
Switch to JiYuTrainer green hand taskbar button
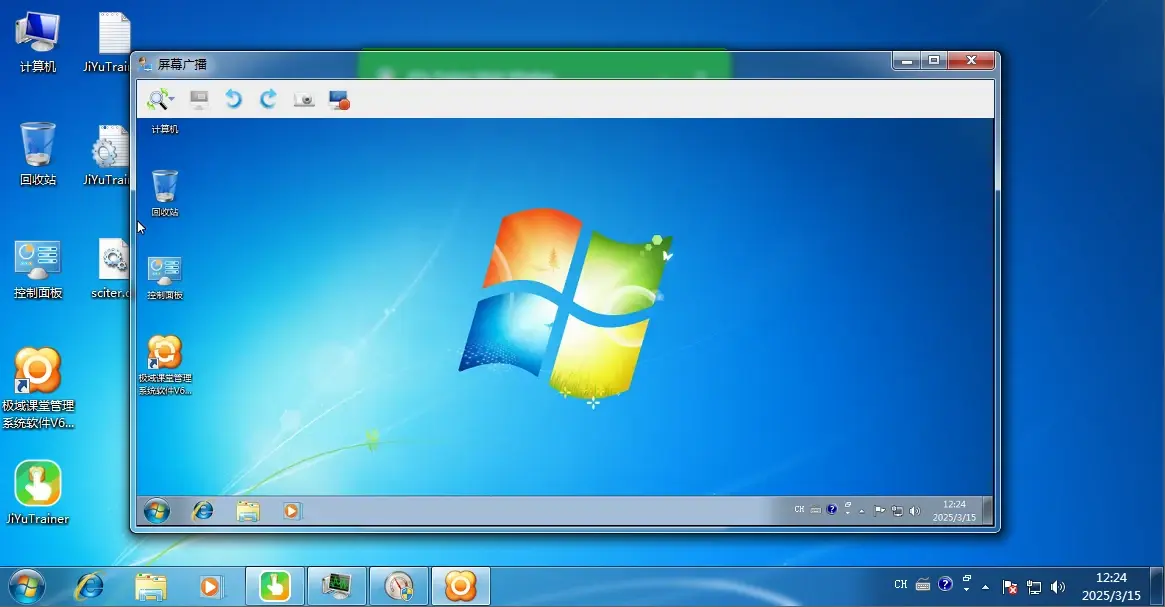point(275,586)
